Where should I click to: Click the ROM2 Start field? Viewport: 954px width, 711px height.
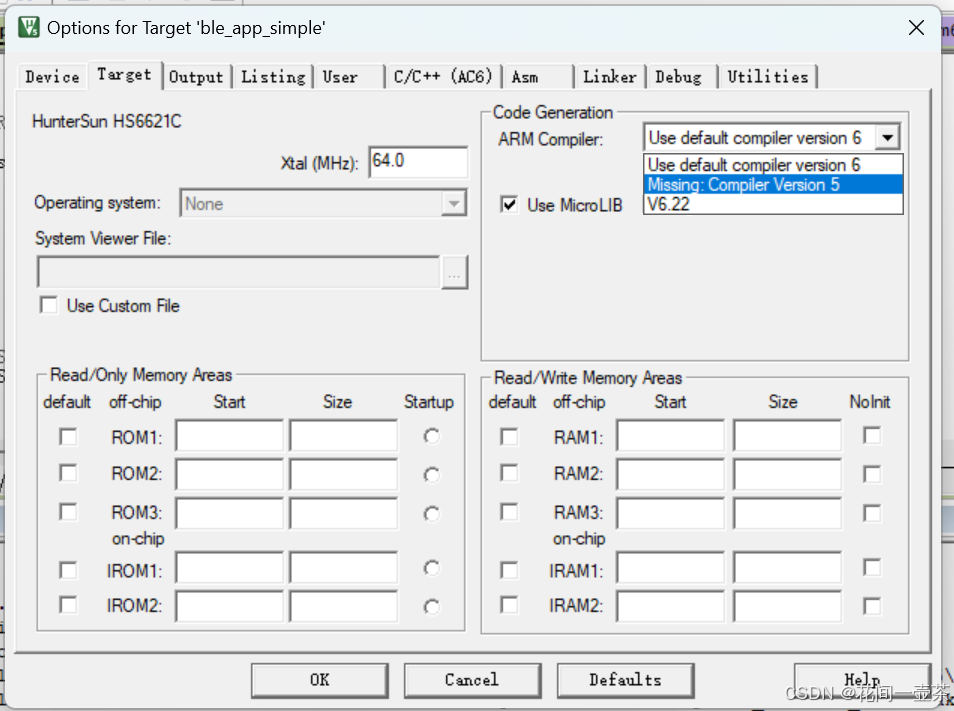229,474
